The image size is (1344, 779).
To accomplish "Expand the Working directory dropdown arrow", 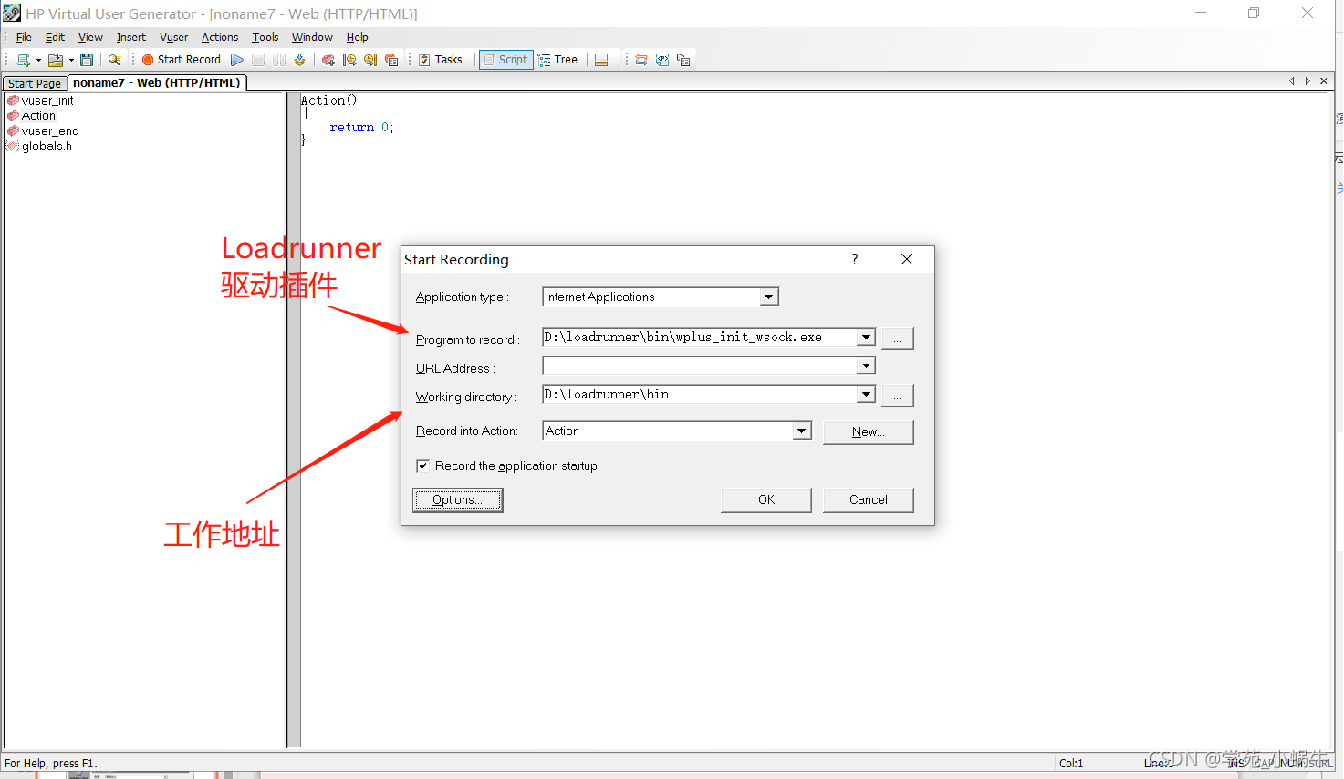I will pyautogui.click(x=867, y=395).
